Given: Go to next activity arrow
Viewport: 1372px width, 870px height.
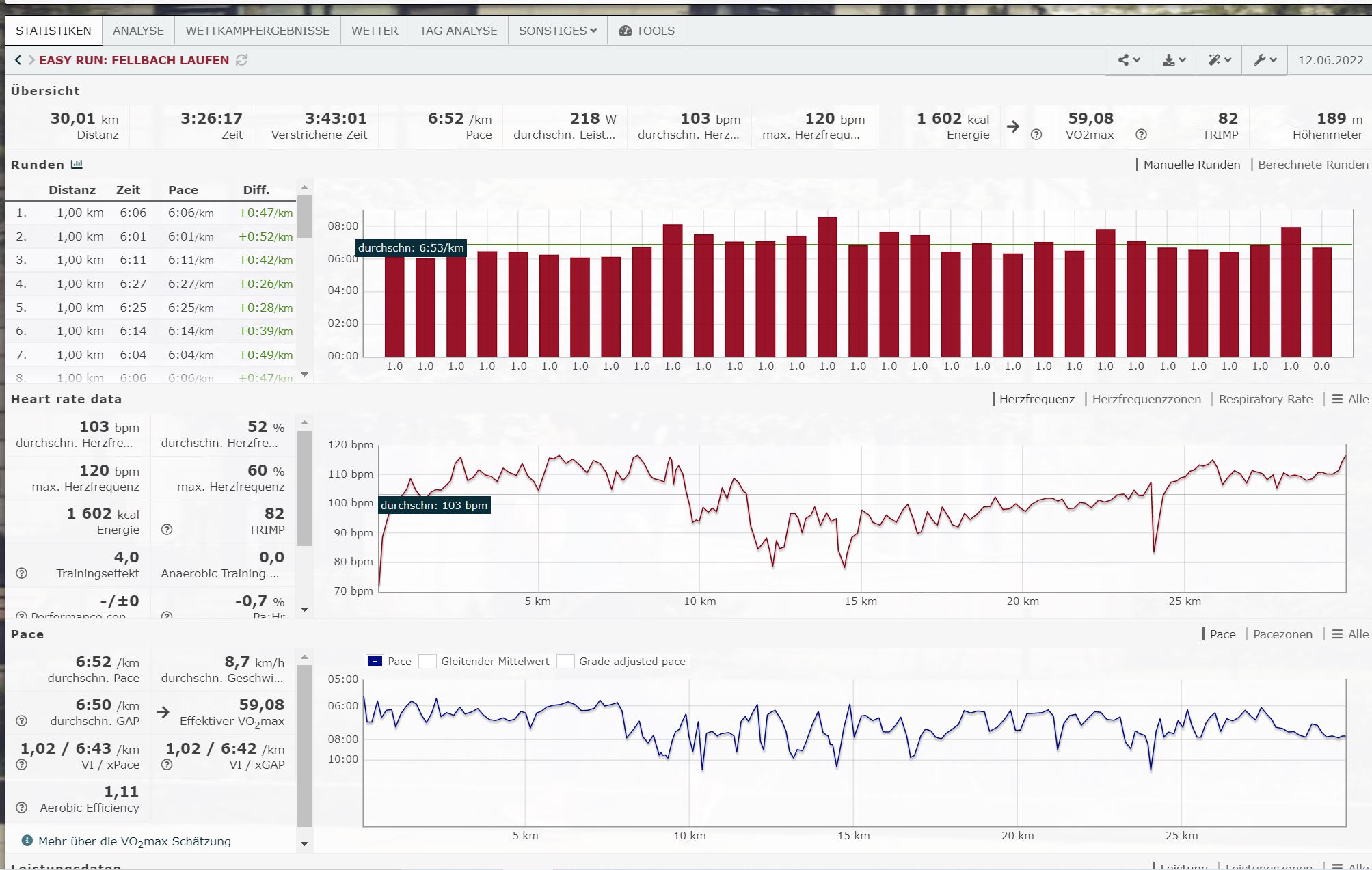Looking at the screenshot, I should pos(31,60).
